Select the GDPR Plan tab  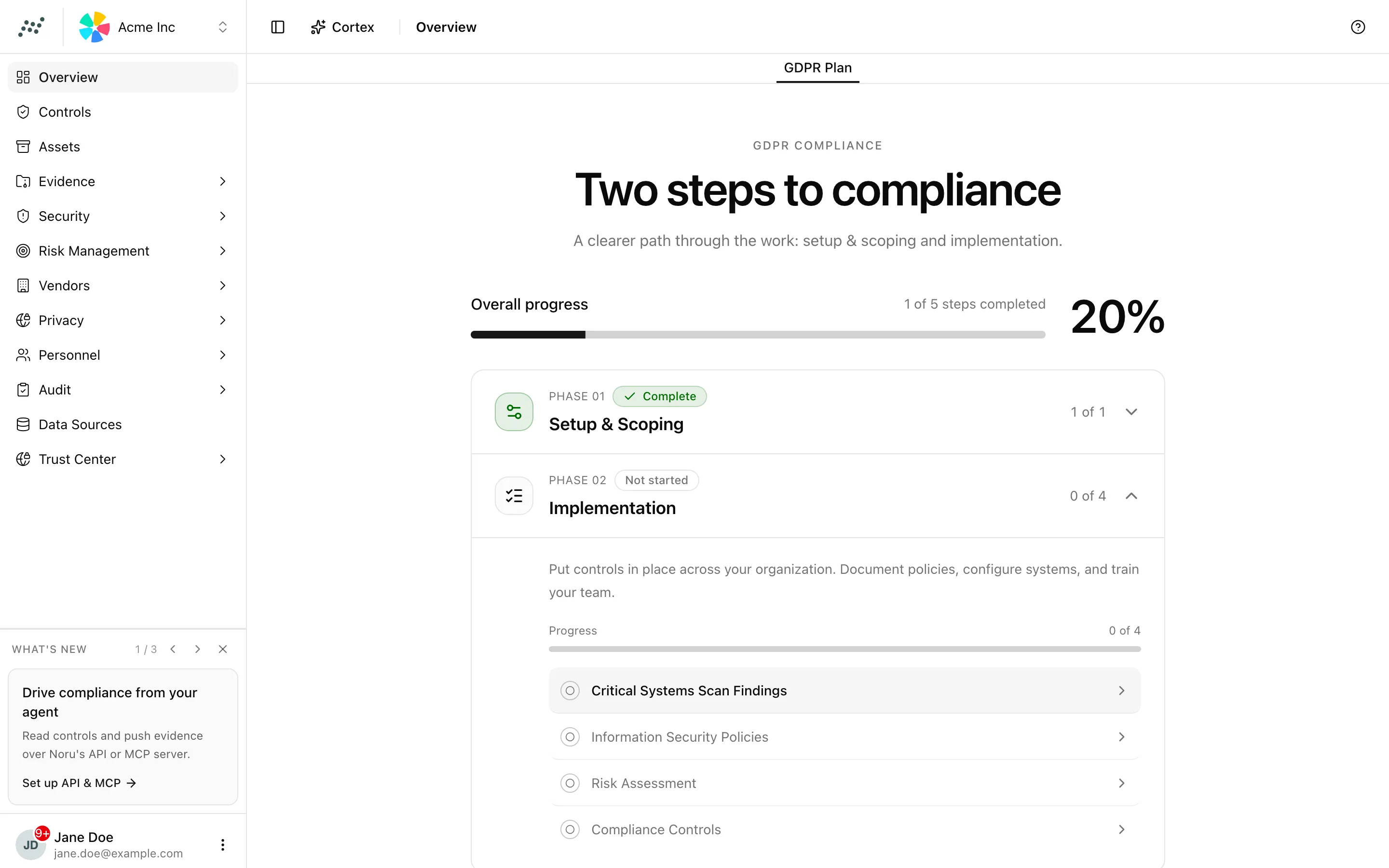pyautogui.click(x=817, y=68)
